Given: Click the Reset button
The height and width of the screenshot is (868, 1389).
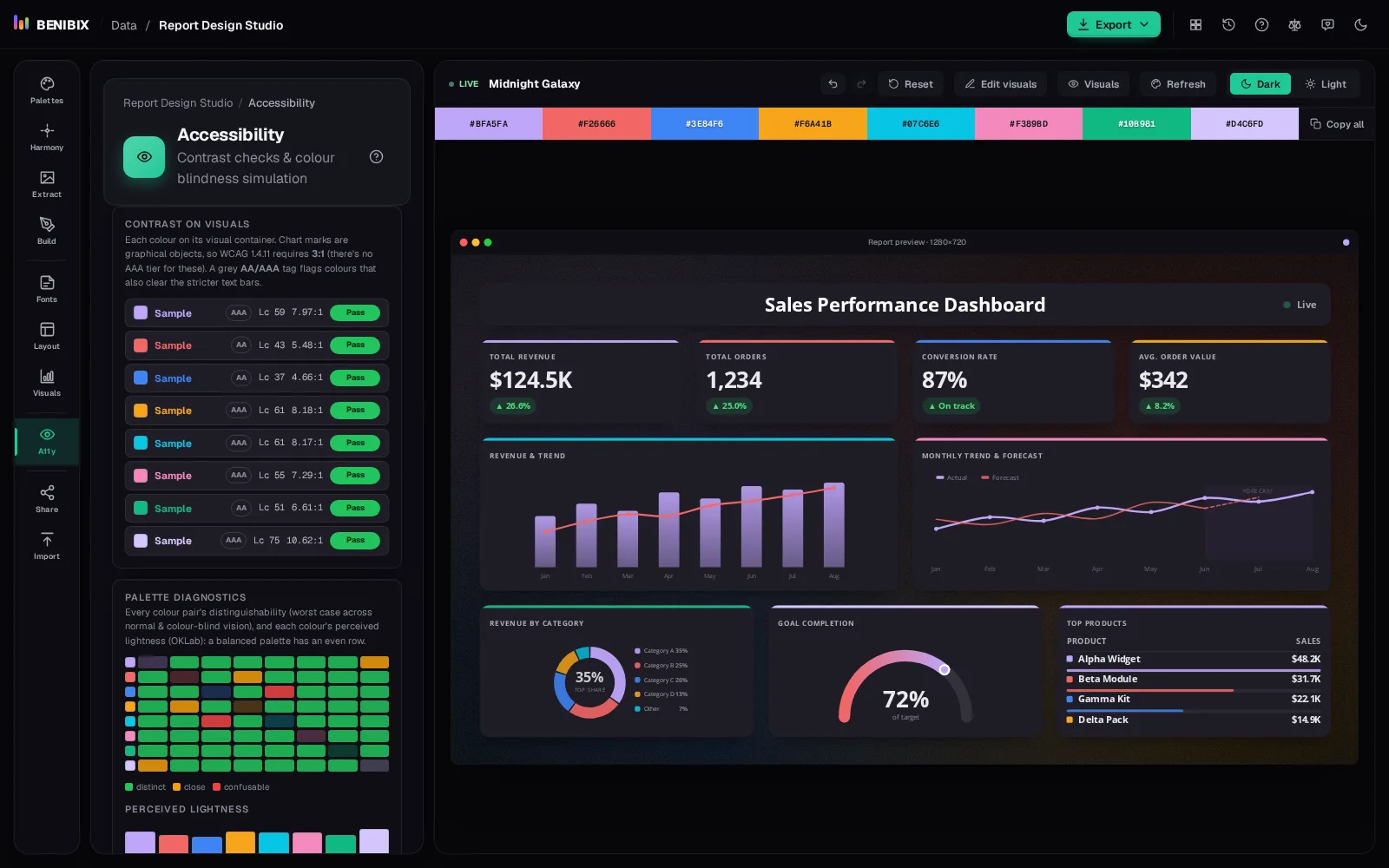Looking at the screenshot, I should (910, 84).
